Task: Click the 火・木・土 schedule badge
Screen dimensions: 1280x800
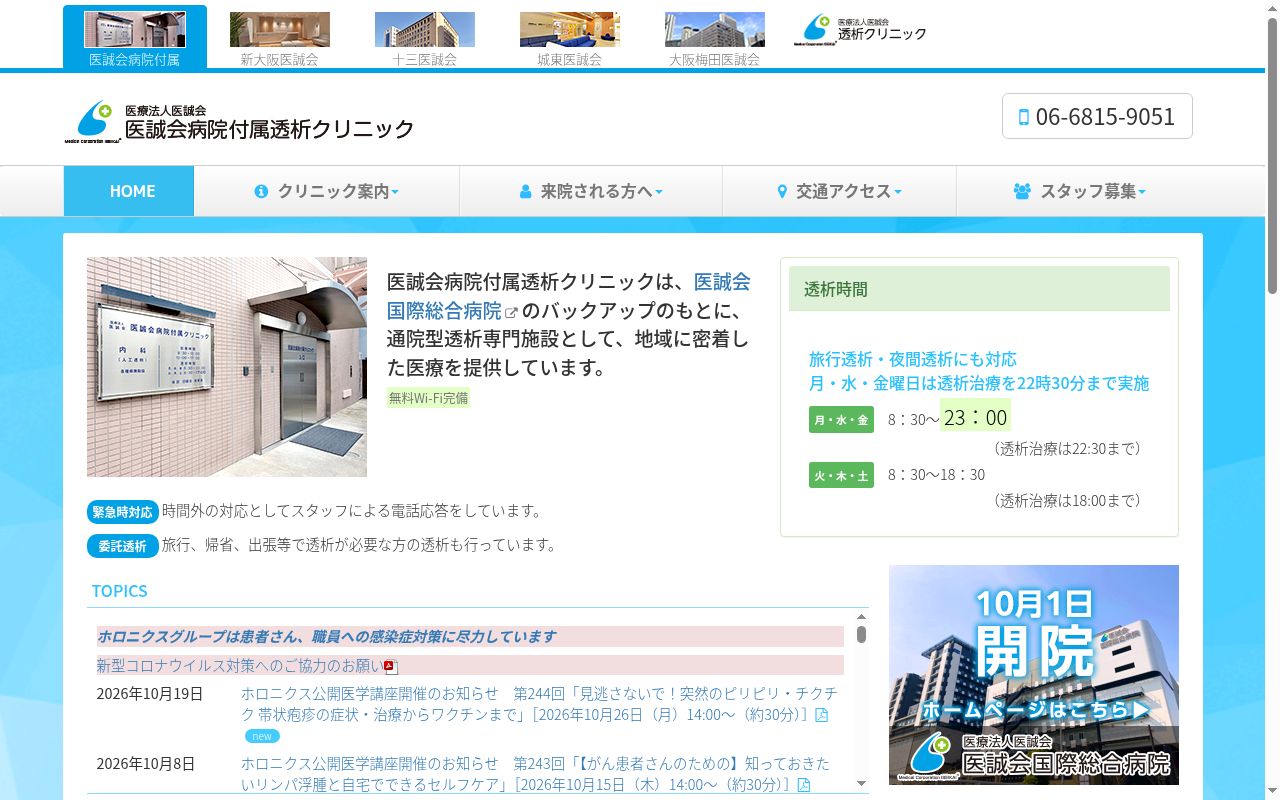Action: point(841,475)
